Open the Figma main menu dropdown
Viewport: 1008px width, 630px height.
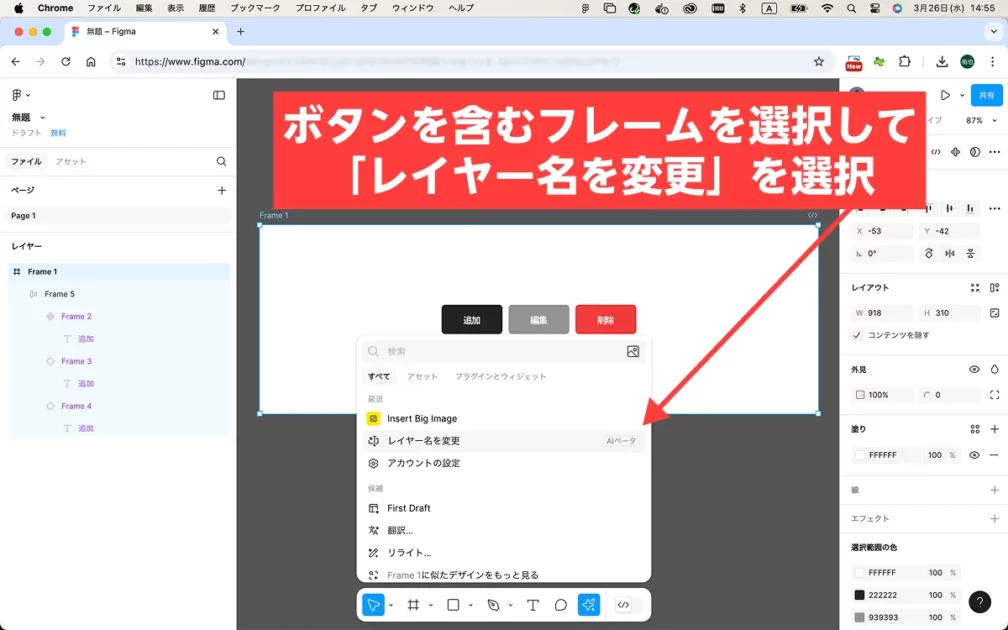click(x=20, y=95)
